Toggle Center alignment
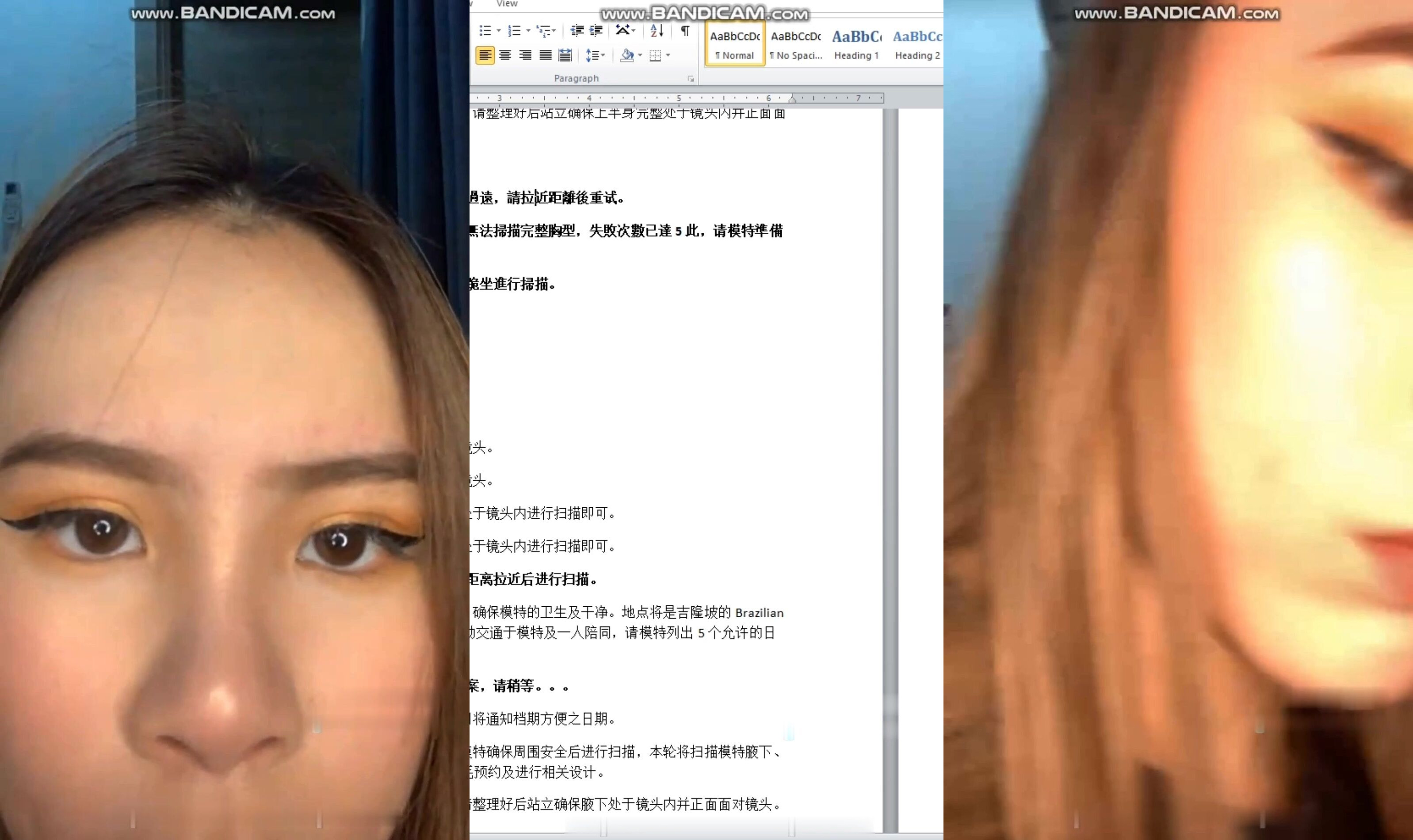Viewport: 1413px width, 840px height. click(x=505, y=55)
